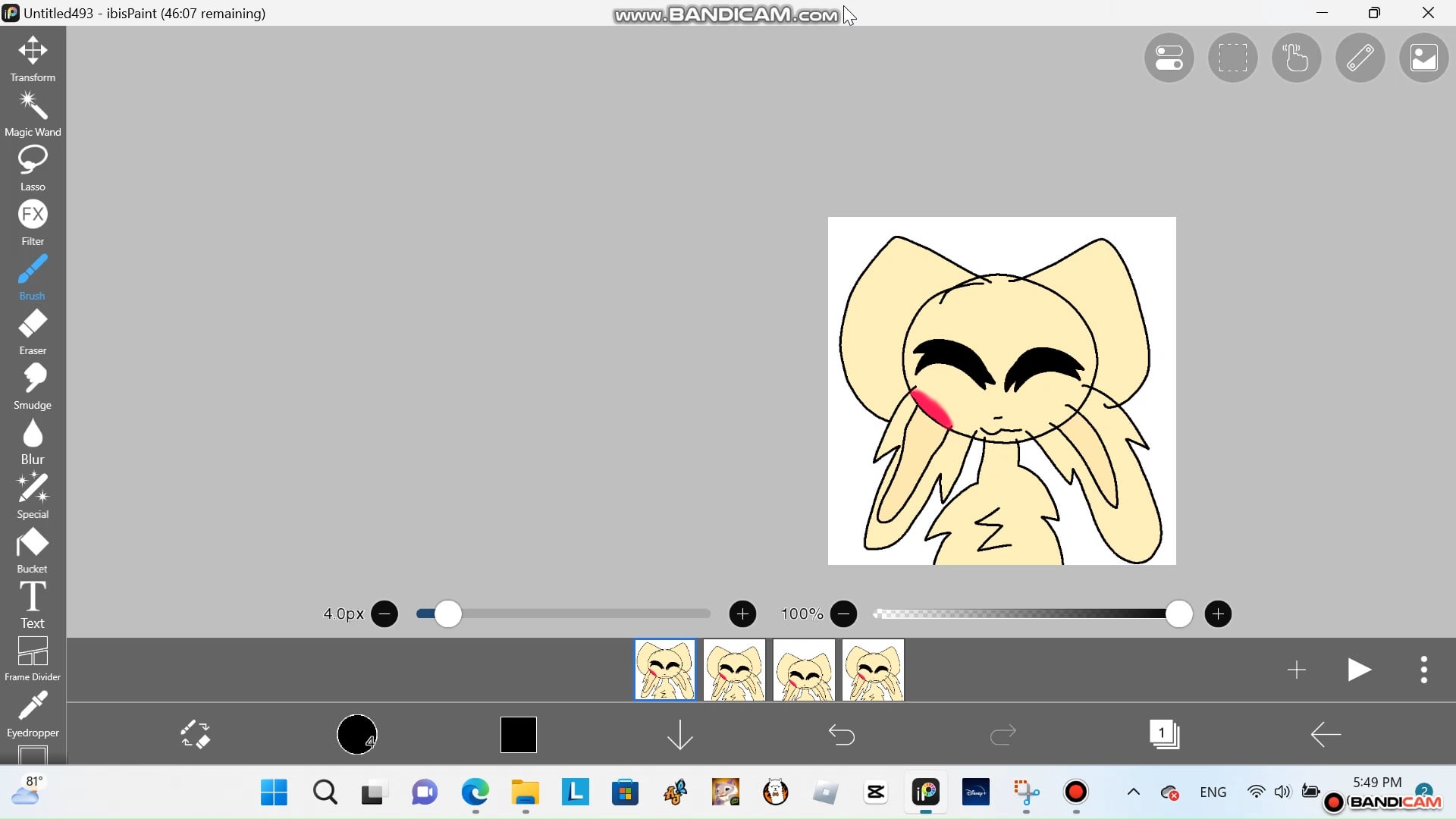
Task: Select the Smudge tool
Action: click(32, 386)
